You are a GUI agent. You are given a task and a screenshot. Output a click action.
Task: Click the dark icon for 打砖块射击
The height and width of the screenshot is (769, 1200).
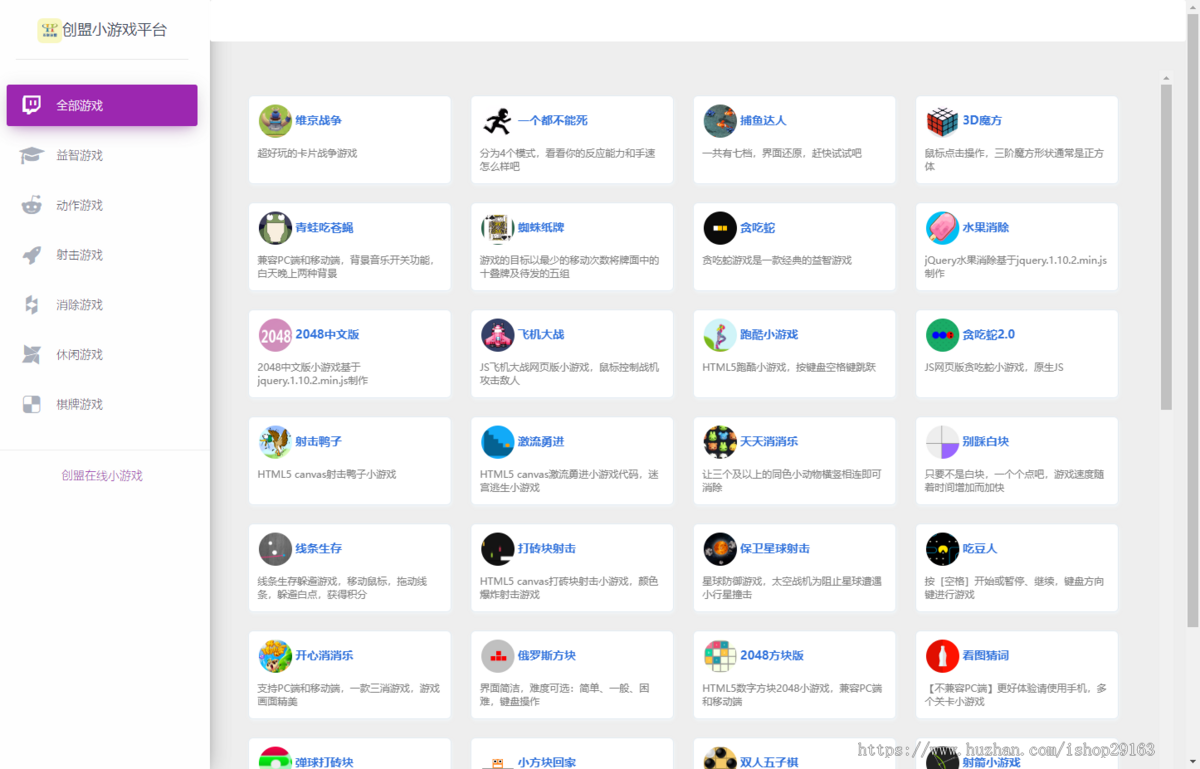[x=497, y=549]
